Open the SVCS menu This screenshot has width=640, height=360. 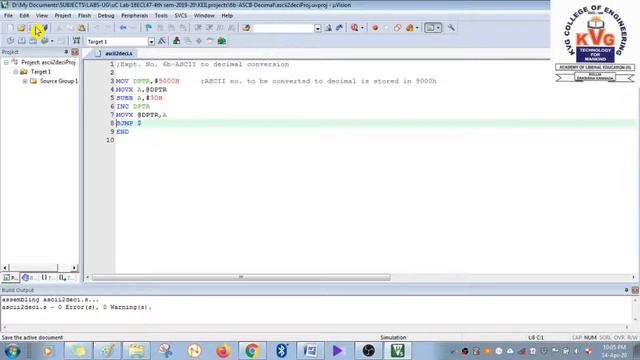[x=181, y=16]
